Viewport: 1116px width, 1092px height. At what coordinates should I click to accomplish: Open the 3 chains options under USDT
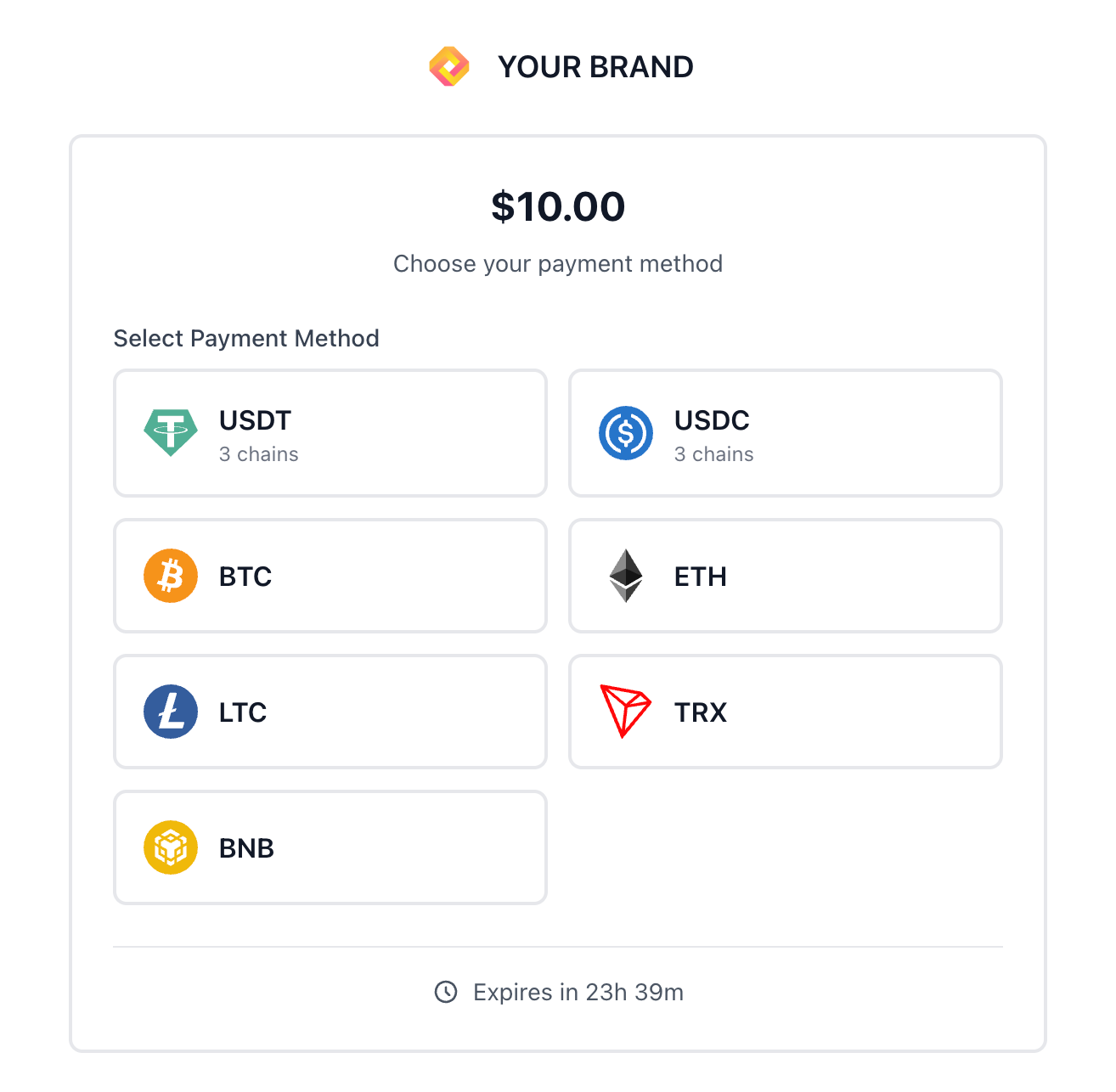pos(258,454)
